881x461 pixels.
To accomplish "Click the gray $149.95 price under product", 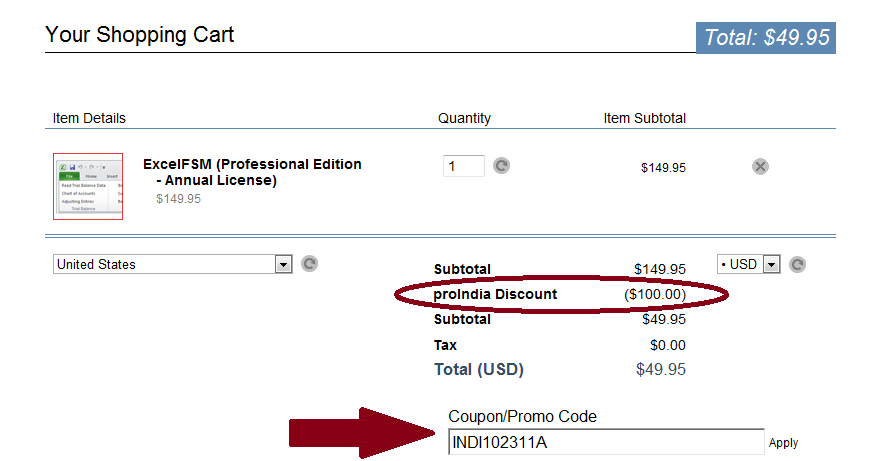I will point(178,198).
